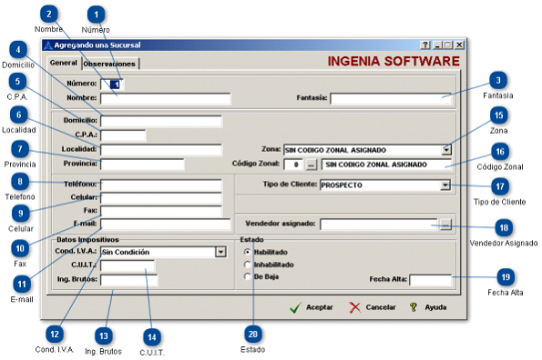
Task: Switch to the General tab
Action: 63,63
